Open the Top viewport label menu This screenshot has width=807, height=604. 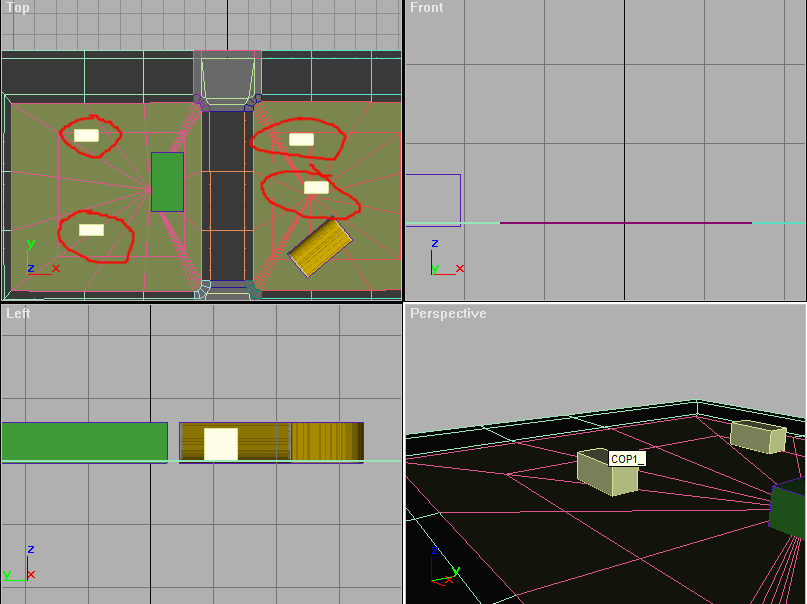17,8
